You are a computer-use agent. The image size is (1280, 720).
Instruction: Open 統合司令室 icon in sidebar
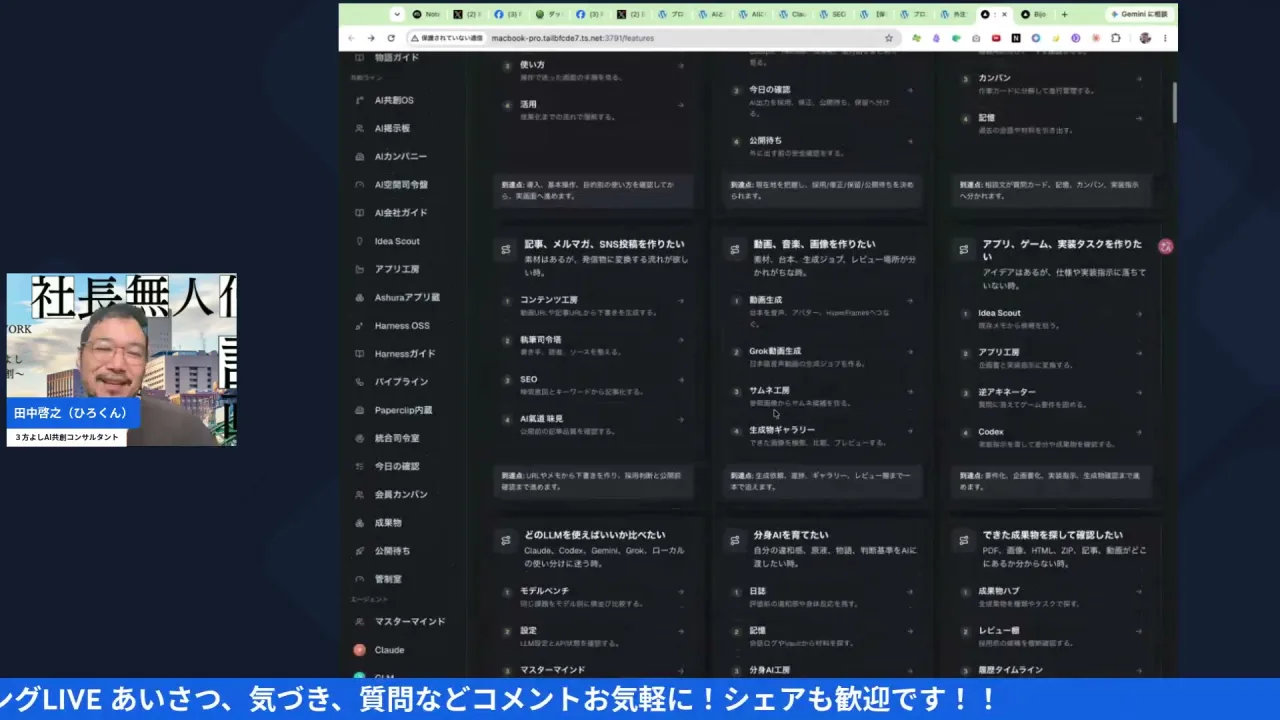click(360, 438)
